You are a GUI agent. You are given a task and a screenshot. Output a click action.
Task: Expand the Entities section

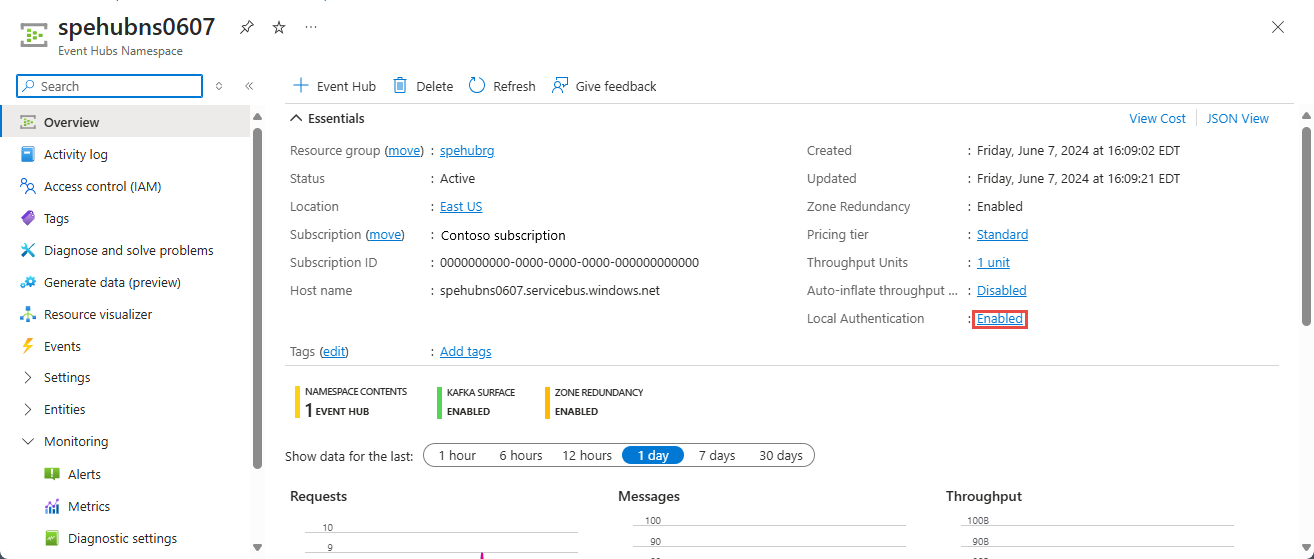pos(27,410)
